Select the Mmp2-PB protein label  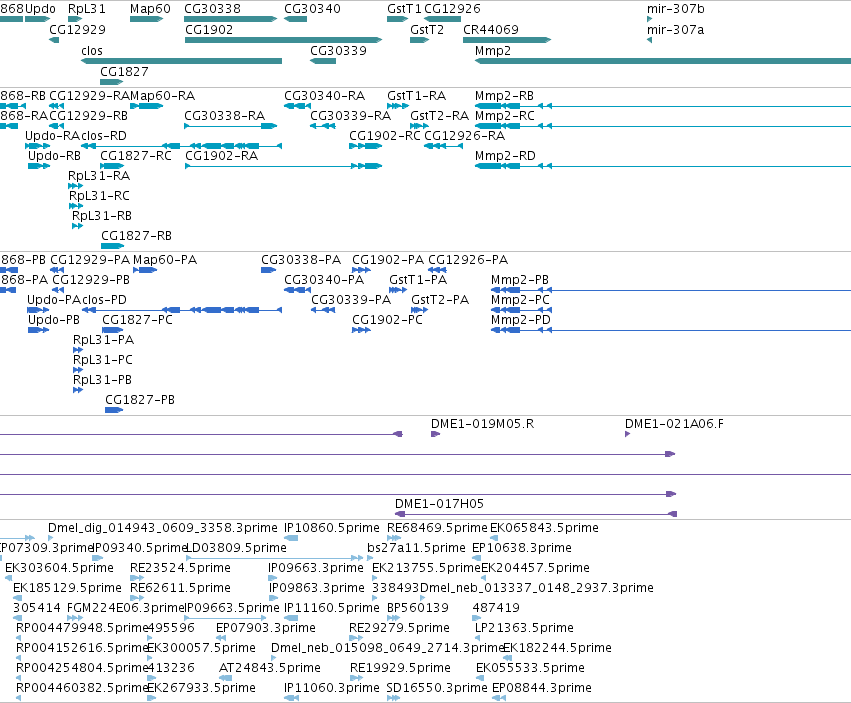click(520, 280)
